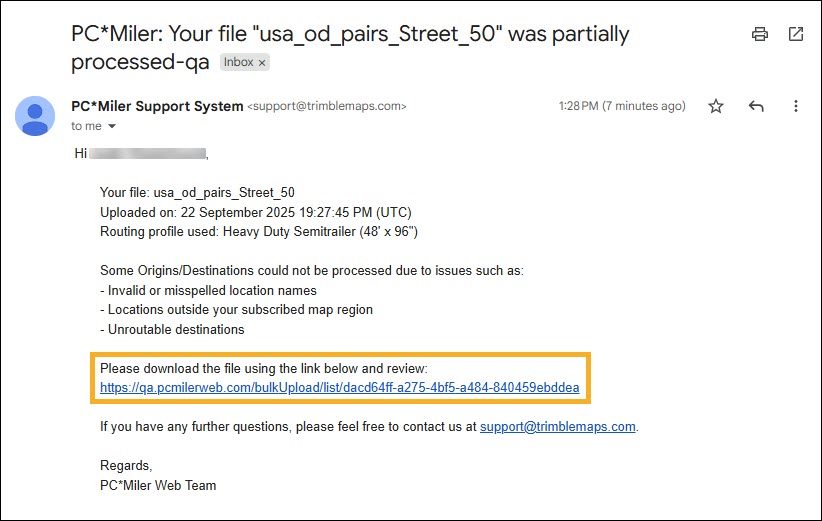Open the three-dot More options menu
The height and width of the screenshot is (521, 822).
click(x=796, y=106)
